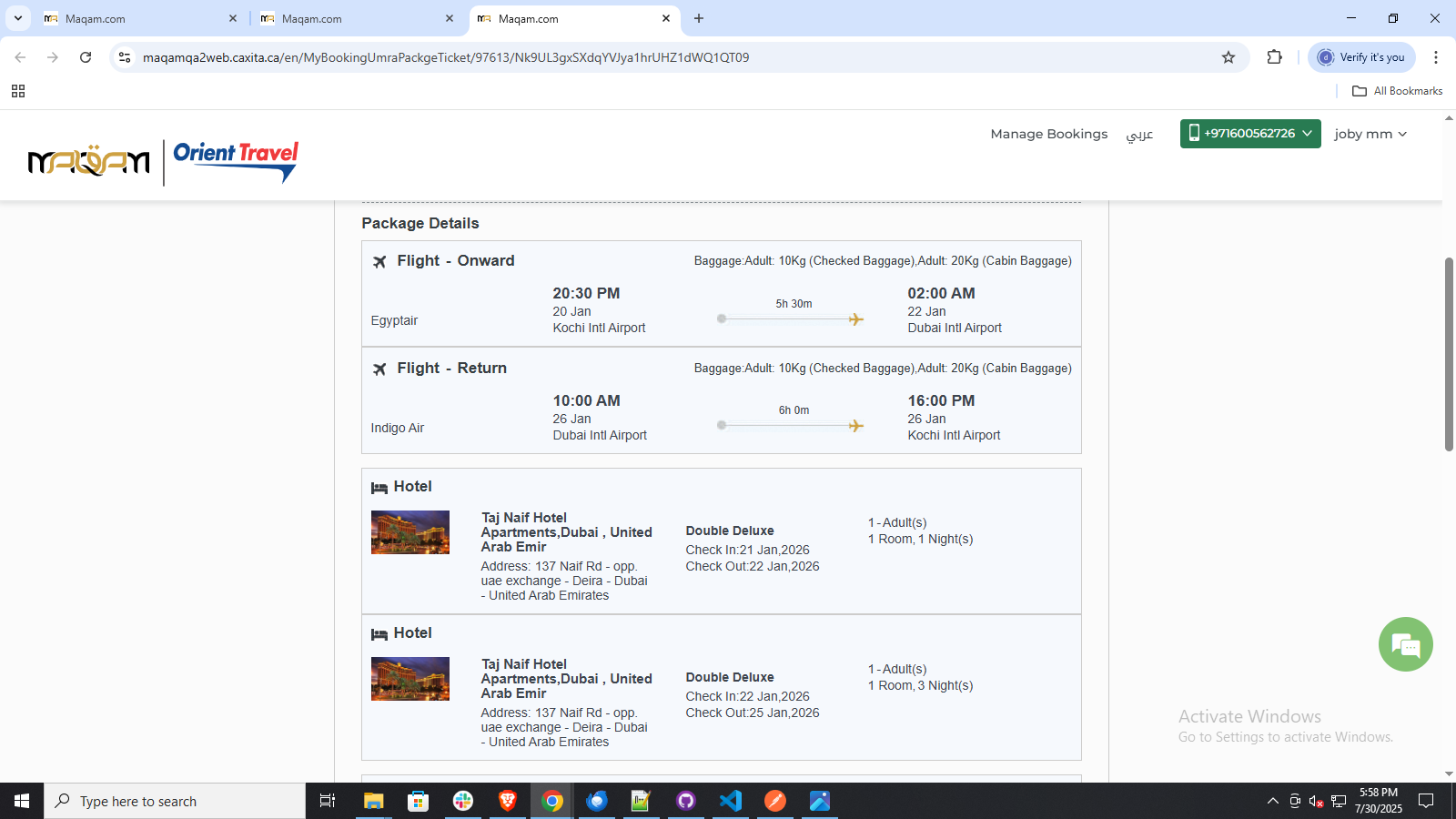Expand the +971600562726 phone dropdown
The width and height of the screenshot is (1456, 819).
1249,134
